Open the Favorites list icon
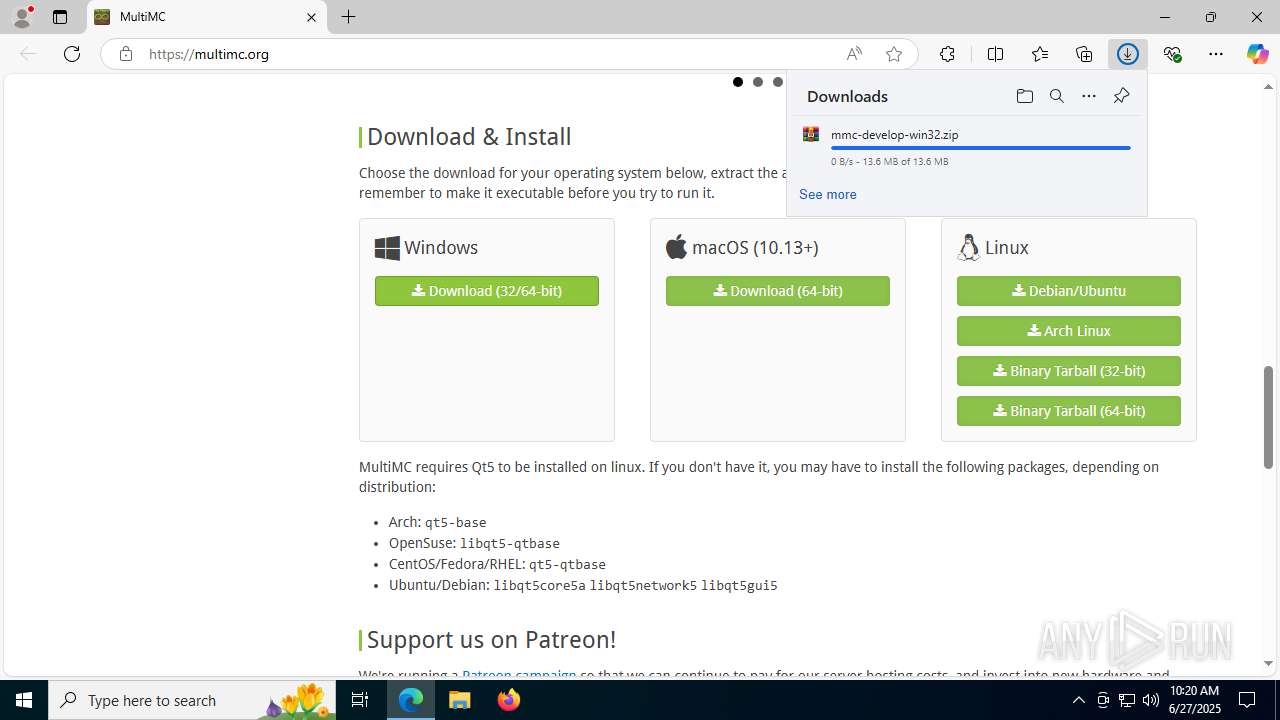Viewport: 1280px width, 720px height. coord(1040,54)
